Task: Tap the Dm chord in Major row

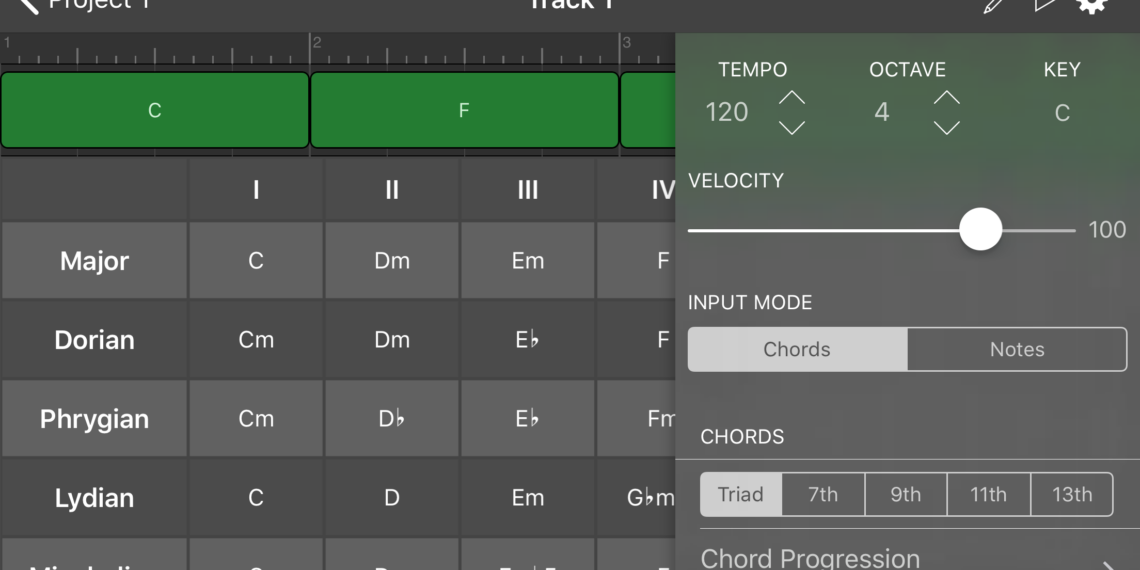Action: pos(392,261)
